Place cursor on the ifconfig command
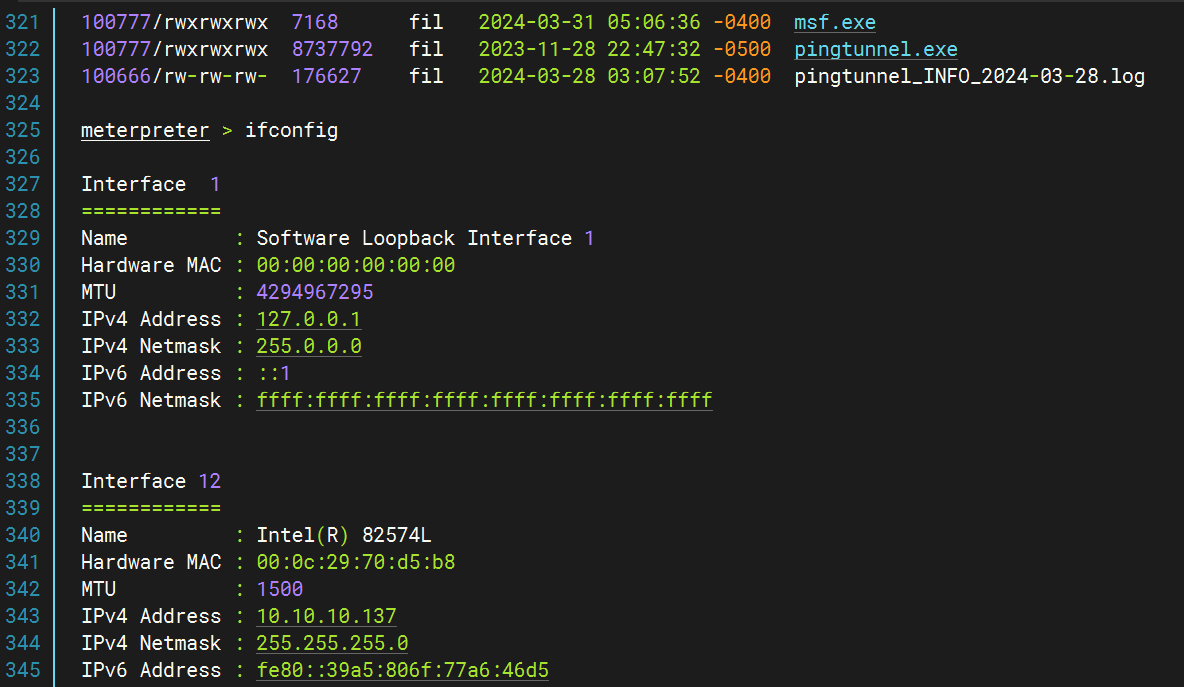The width and height of the screenshot is (1184, 687). click(291, 130)
